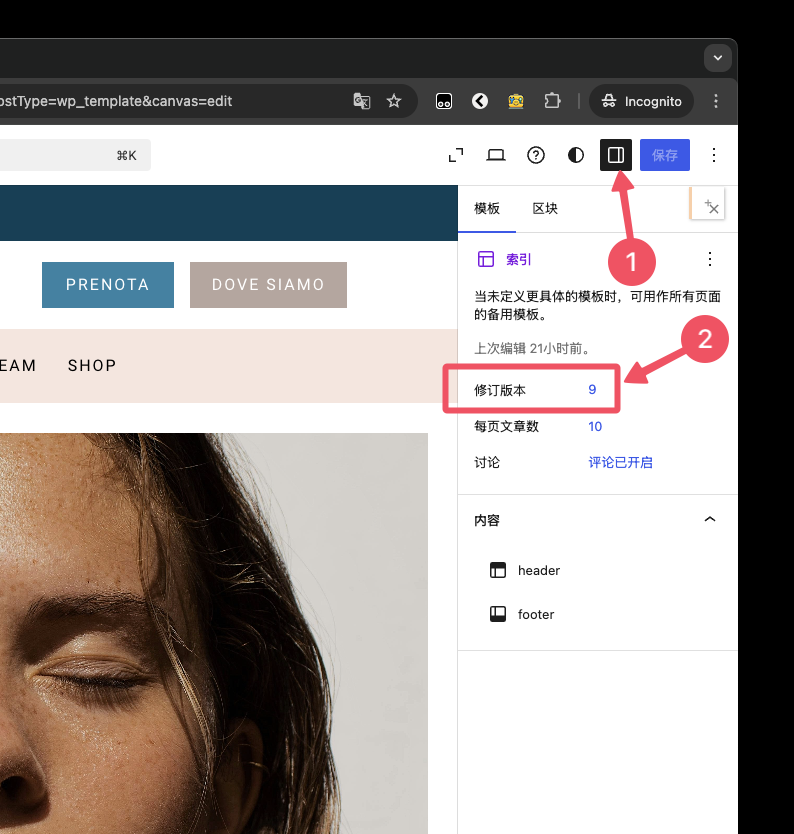Open editor options three-dot menu

click(x=714, y=155)
